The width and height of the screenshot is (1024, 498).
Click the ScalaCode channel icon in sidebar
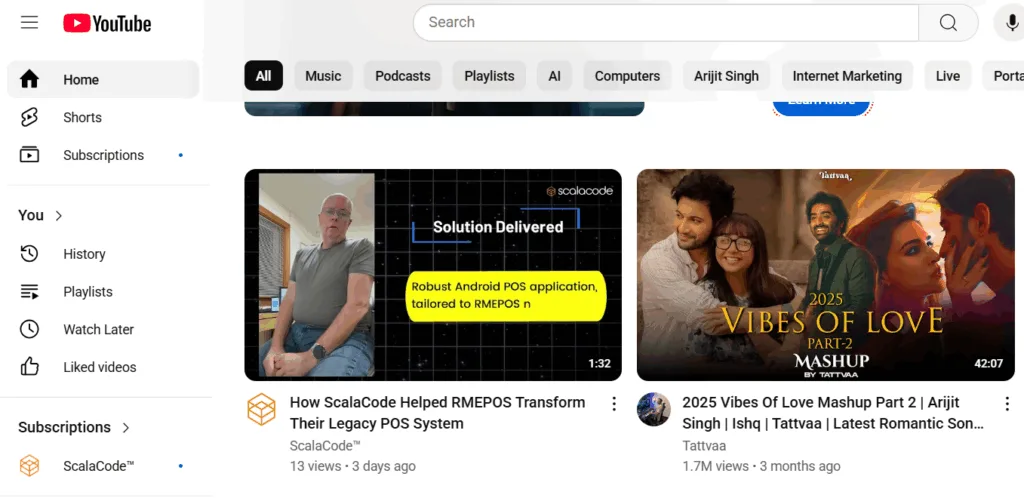29,466
